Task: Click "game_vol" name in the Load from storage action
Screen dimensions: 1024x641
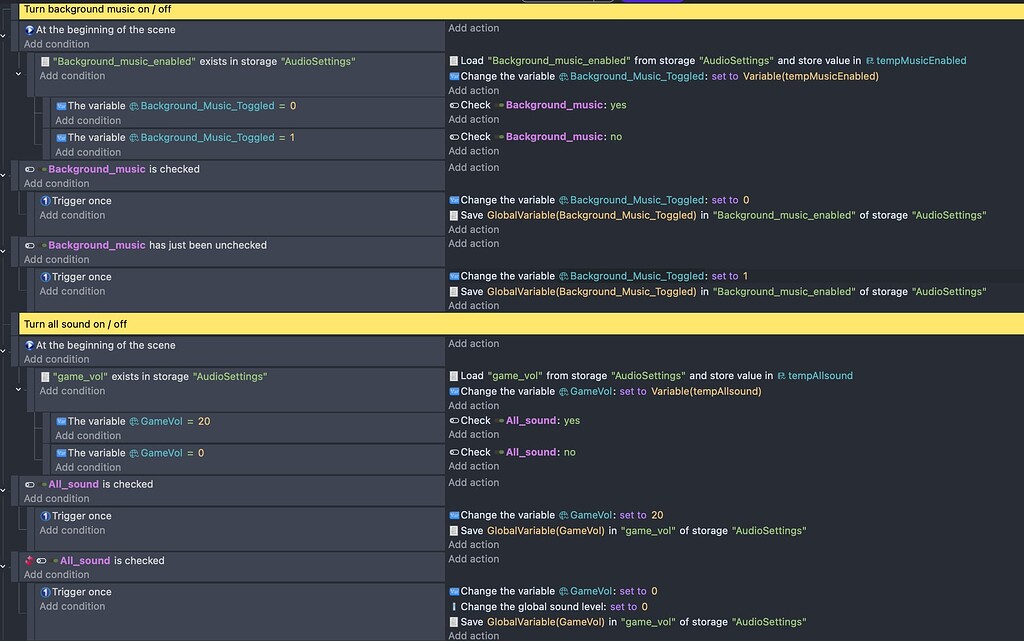Action: [515, 376]
